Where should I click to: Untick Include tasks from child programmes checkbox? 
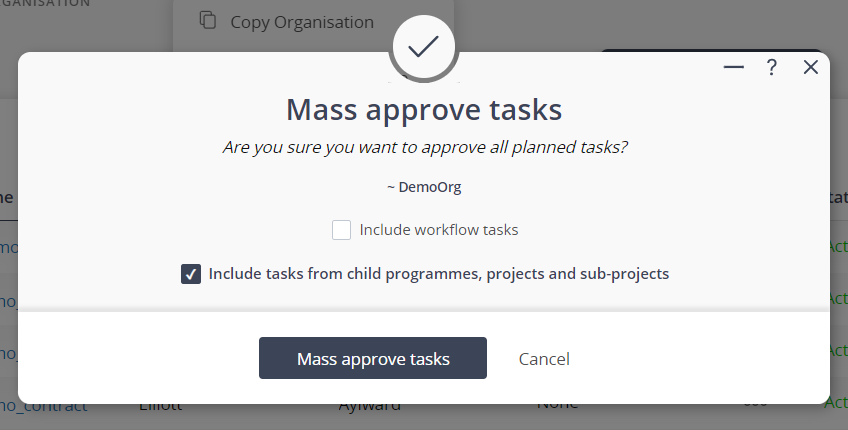[x=191, y=274]
